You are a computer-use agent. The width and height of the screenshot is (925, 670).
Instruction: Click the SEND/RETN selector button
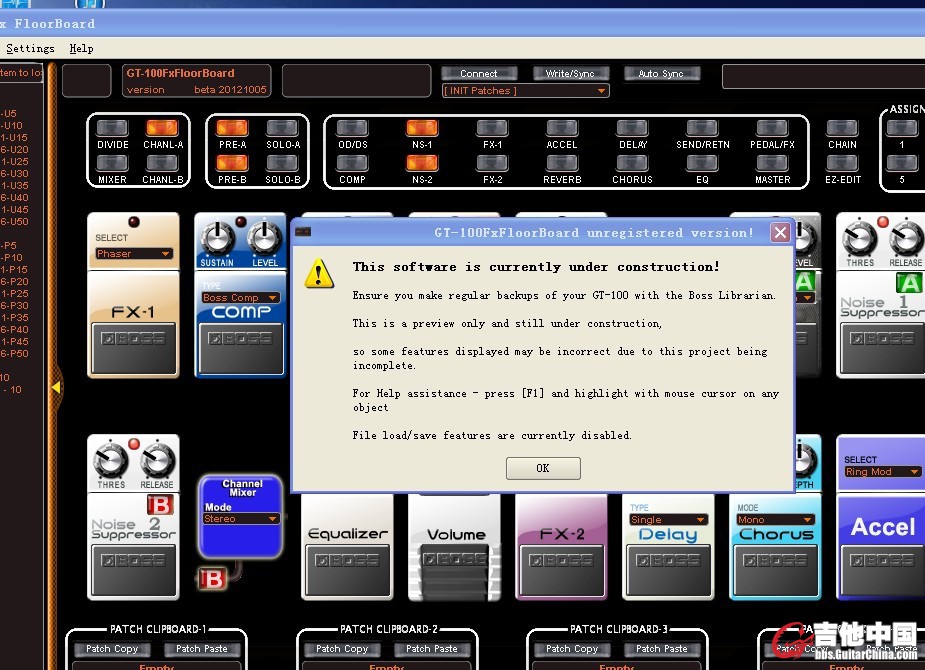(702, 128)
